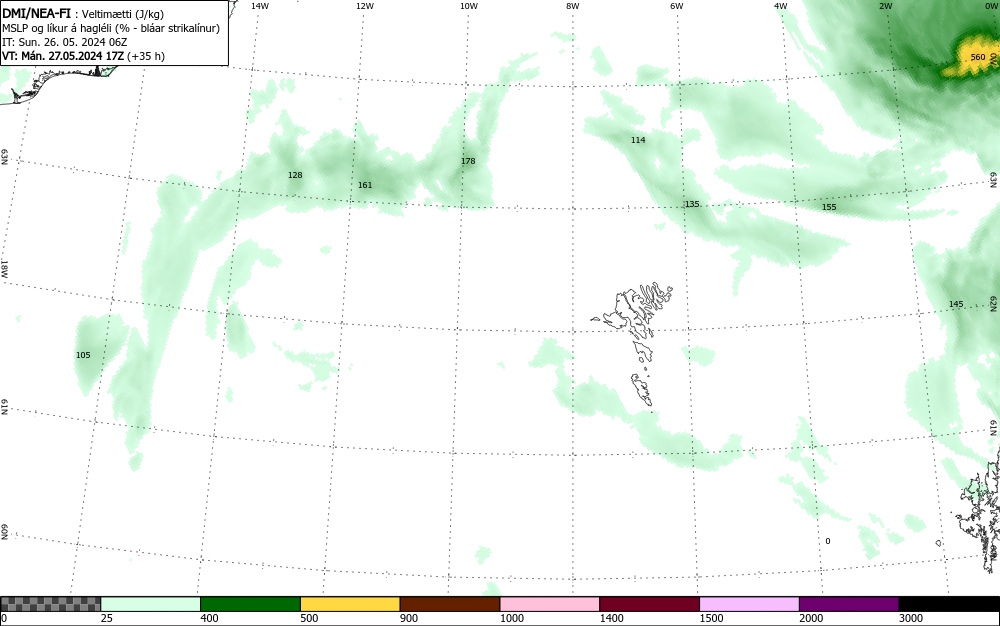Click the 135 CAPE value label
This screenshot has height=626, width=1000.
pos(692,205)
